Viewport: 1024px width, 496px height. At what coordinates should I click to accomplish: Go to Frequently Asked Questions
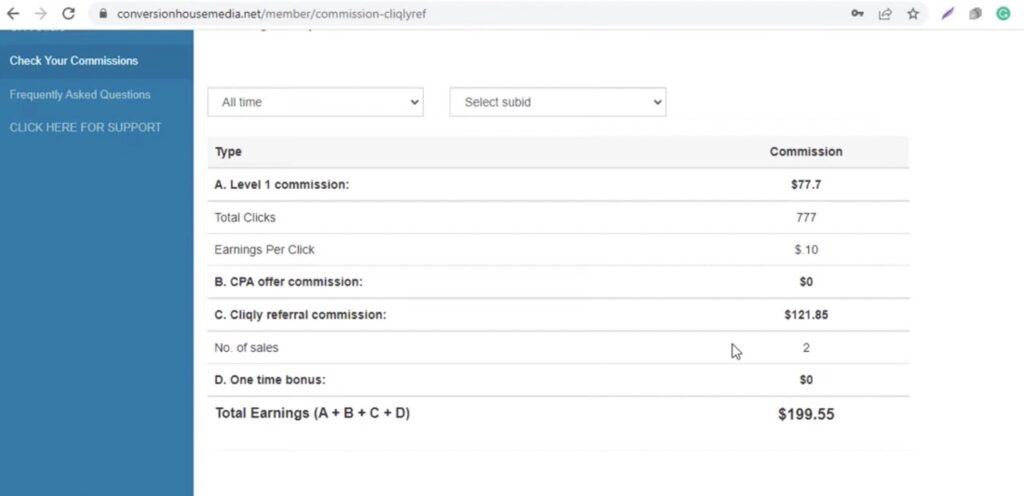(80, 95)
